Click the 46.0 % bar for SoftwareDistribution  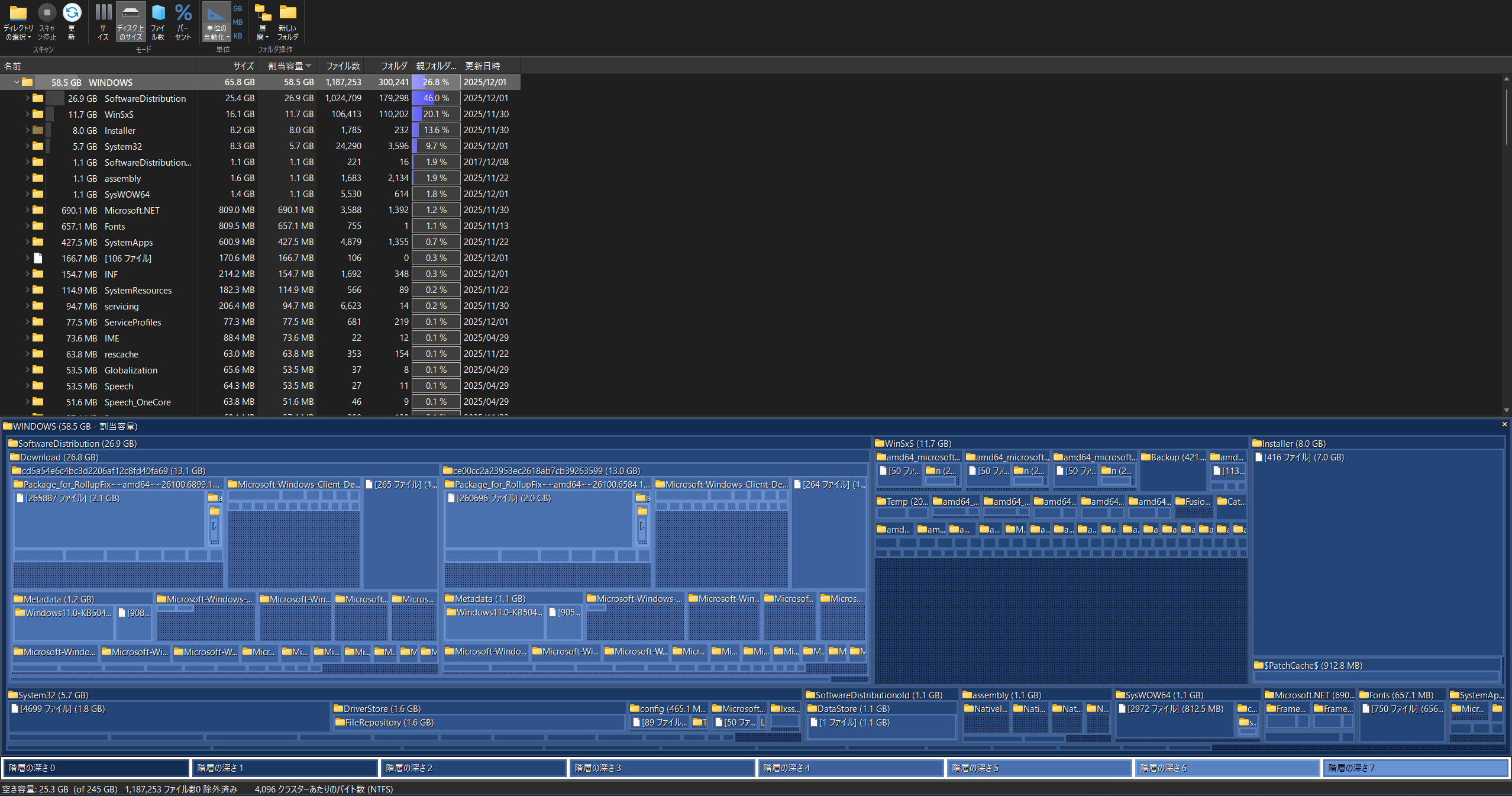pos(436,98)
